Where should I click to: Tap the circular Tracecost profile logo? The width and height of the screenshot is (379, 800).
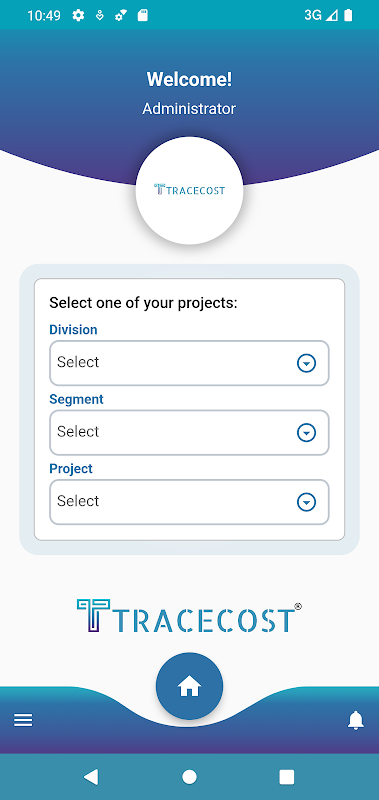pos(189,190)
